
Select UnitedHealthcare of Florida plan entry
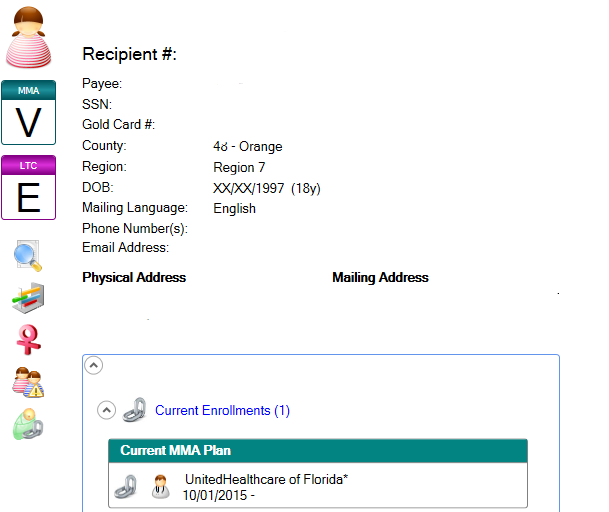point(266,480)
